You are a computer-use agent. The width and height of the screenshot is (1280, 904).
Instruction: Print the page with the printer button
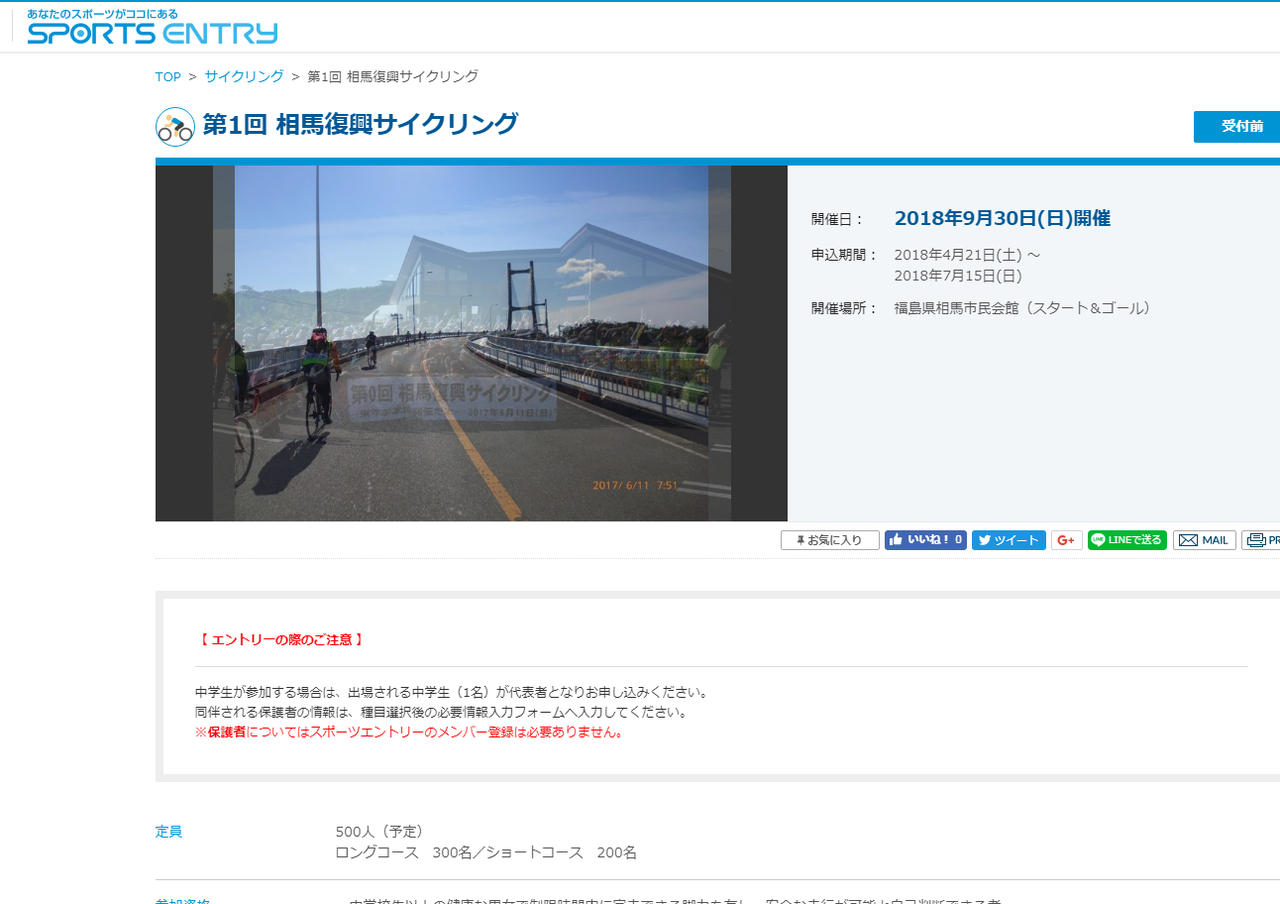click(x=1262, y=540)
